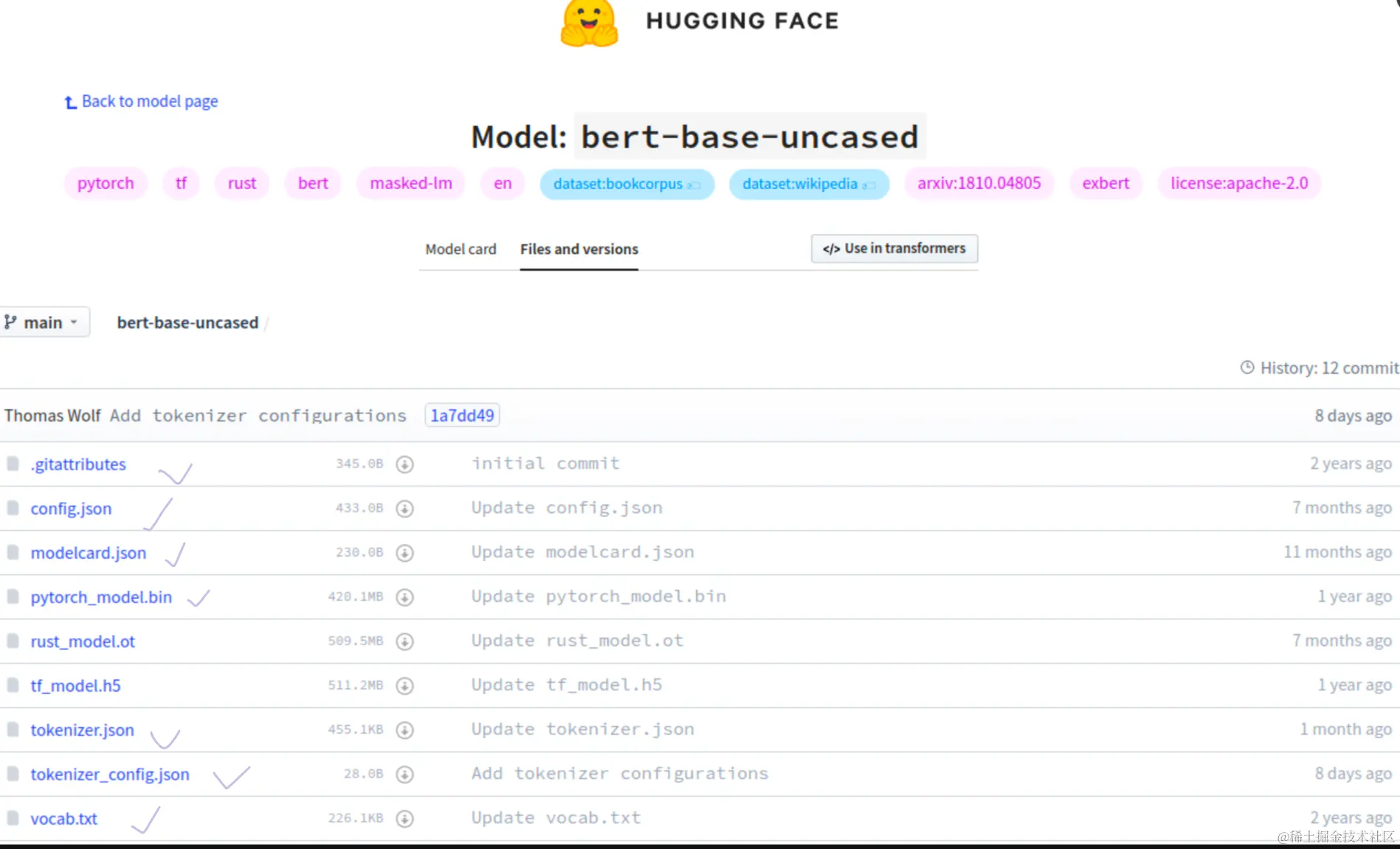Download tokenizer_config.json using its download icon
The height and width of the screenshot is (849, 1400).
pyautogui.click(x=404, y=774)
